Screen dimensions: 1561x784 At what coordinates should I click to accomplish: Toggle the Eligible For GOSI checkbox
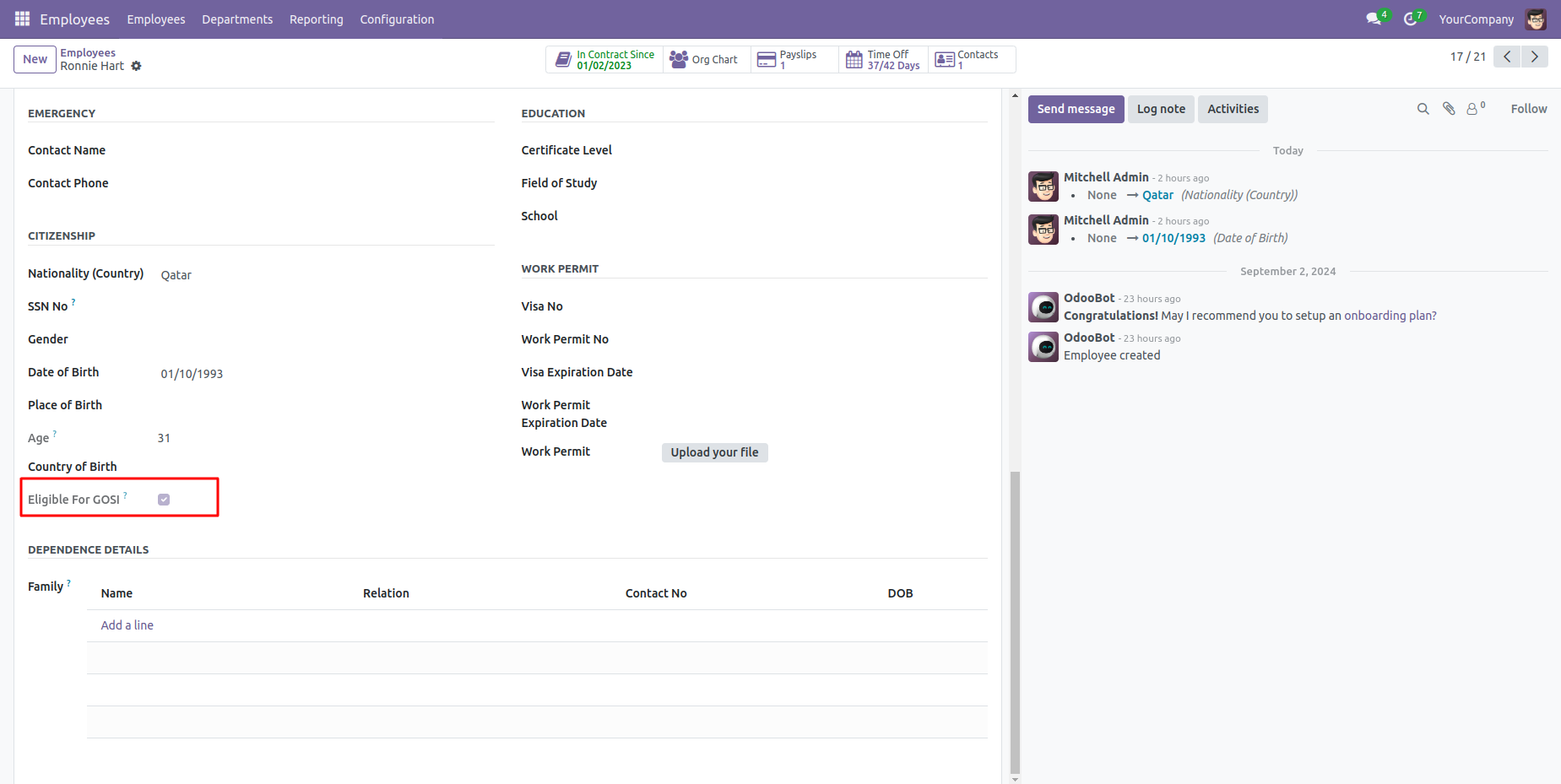pos(164,500)
